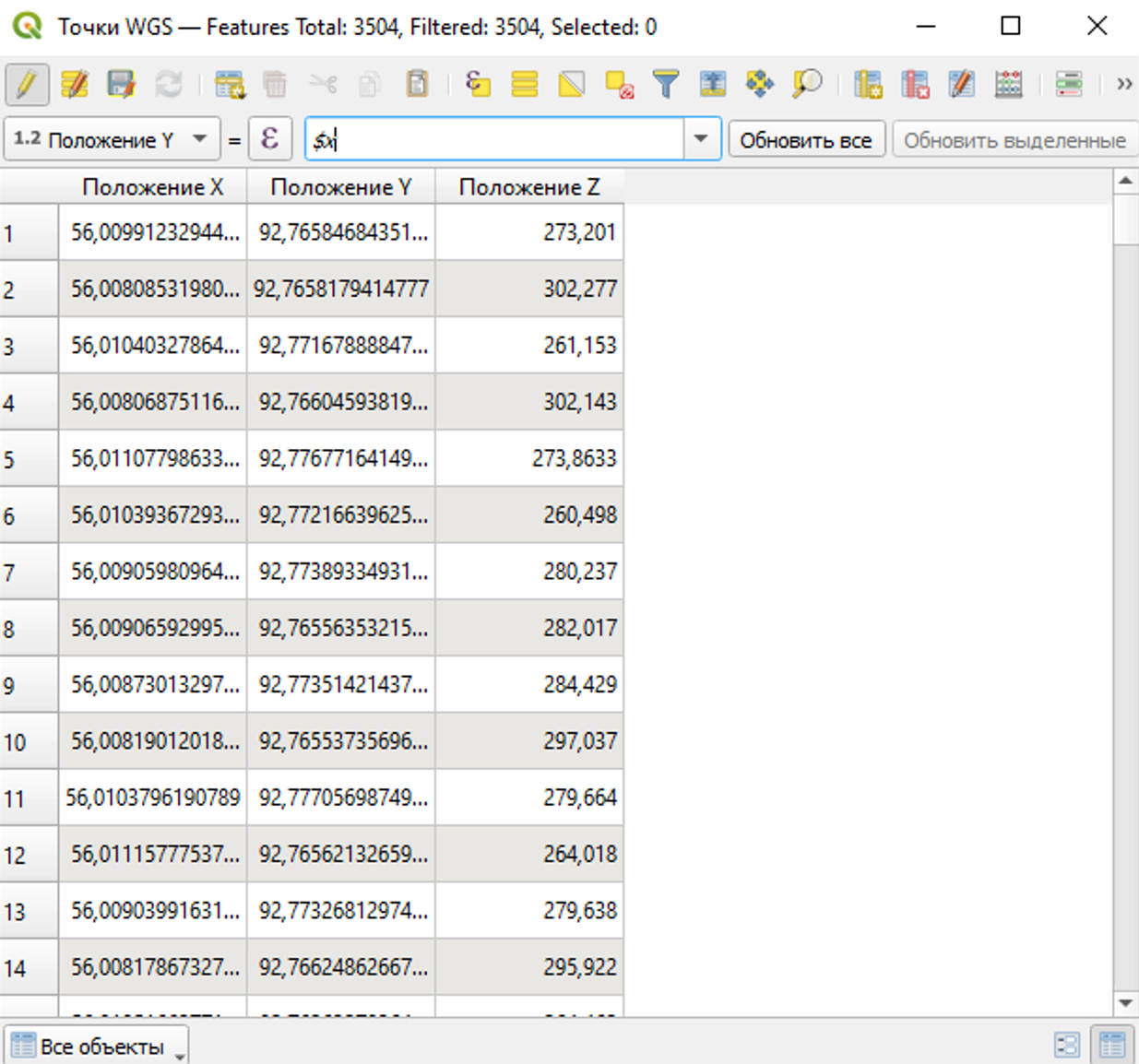Screen dimensions: 1139x1064
Task: Zoom map to selected rows
Action: pyautogui.click(x=807, y=85)
